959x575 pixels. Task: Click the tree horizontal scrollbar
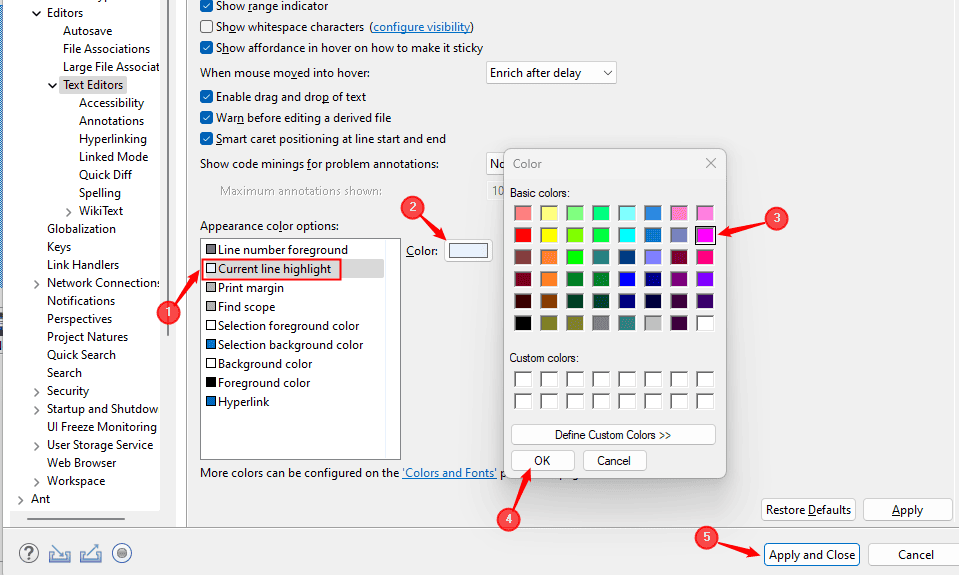pos(76,519)
